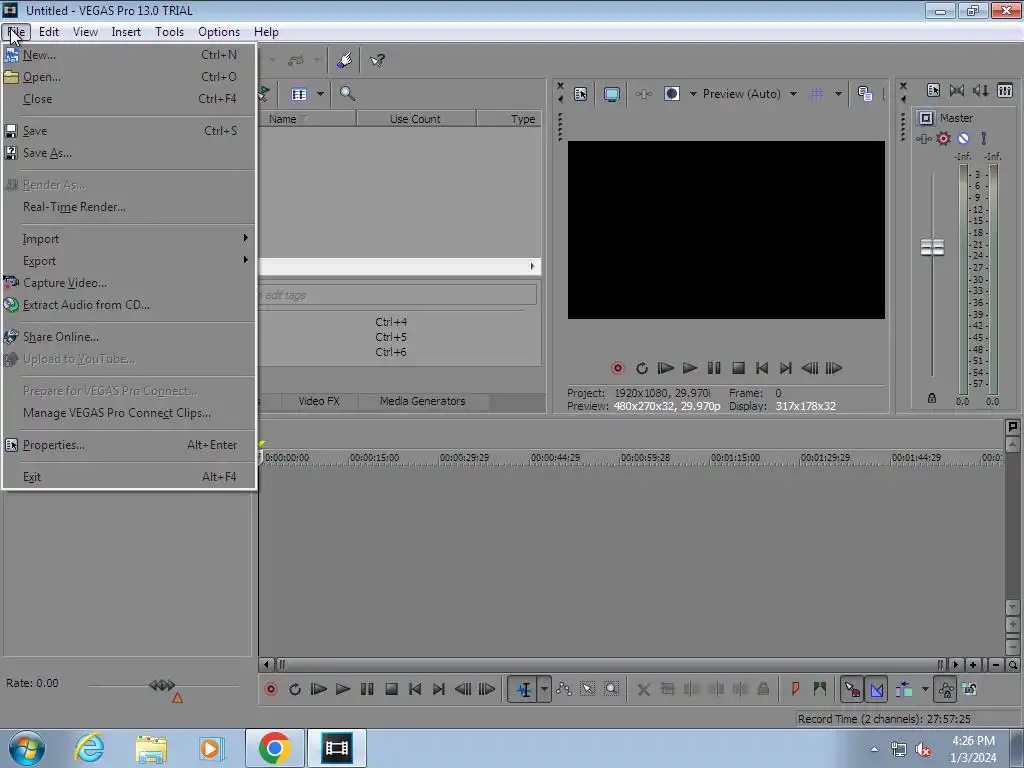Select the Envelope Edit tool
The image size is (1024, 768).
564,690
